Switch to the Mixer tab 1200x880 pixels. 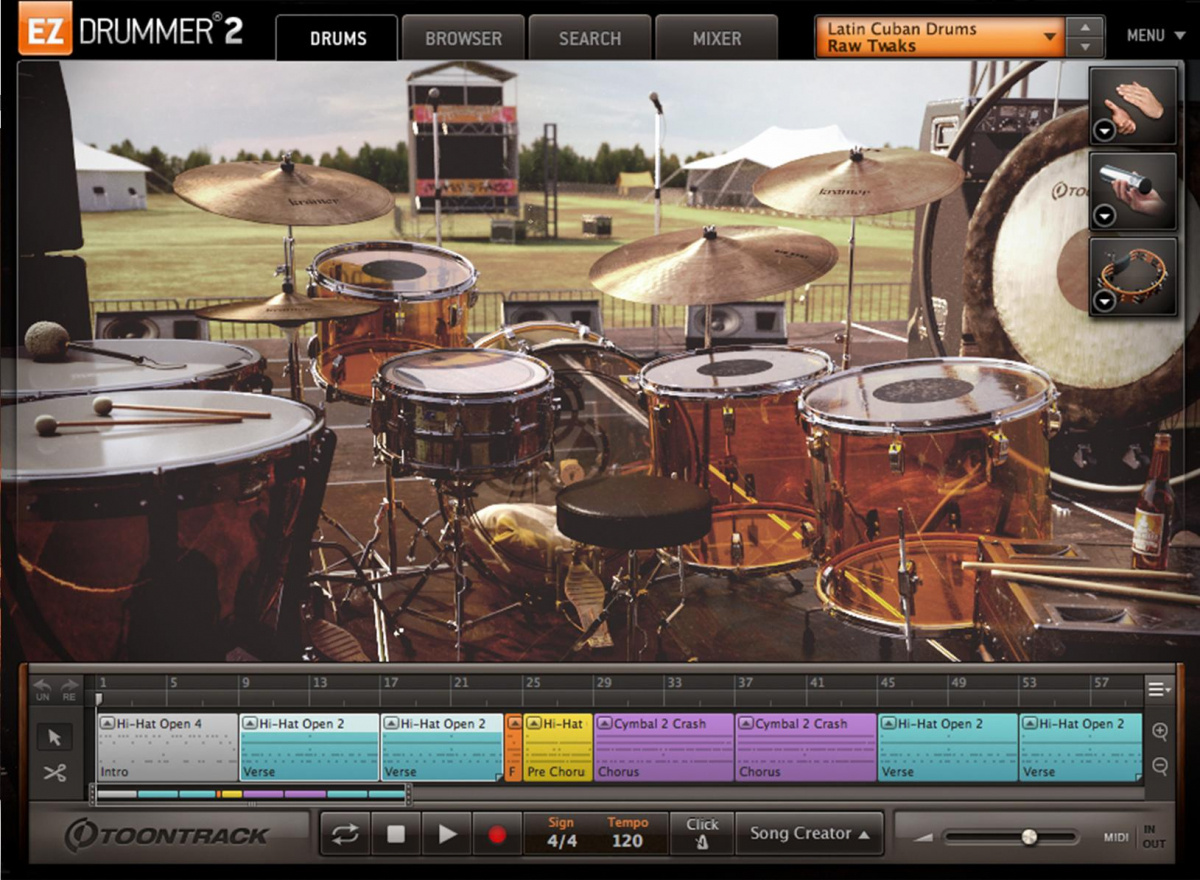click(x=717, y=37)
